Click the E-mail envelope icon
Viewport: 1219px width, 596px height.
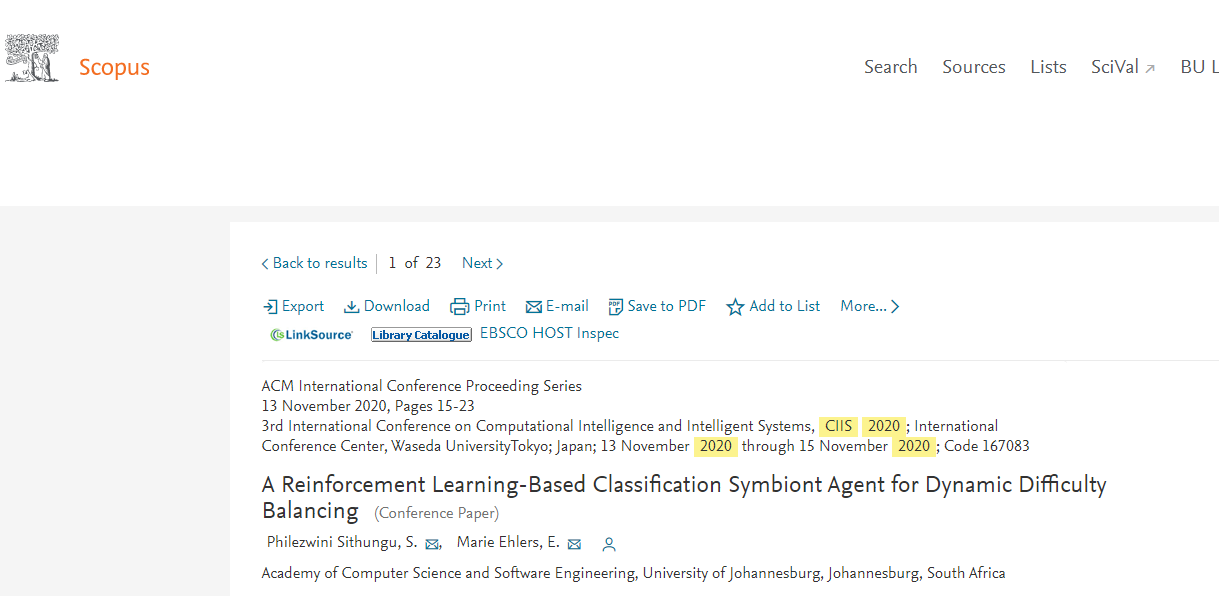(x=534, y=307)
